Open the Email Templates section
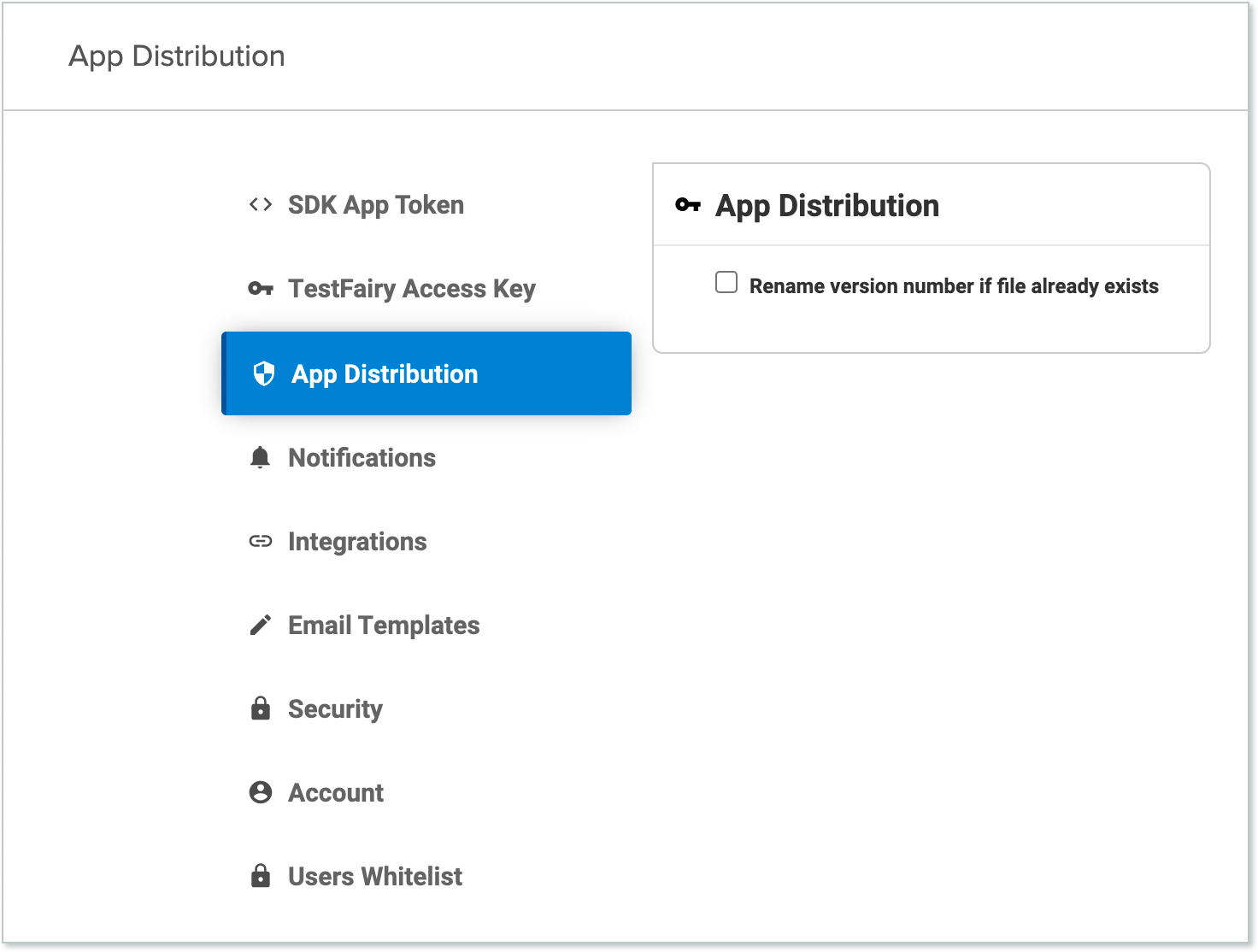This screenshot has height=952, width=1258. pyautogui.click(x=383, y=625)
